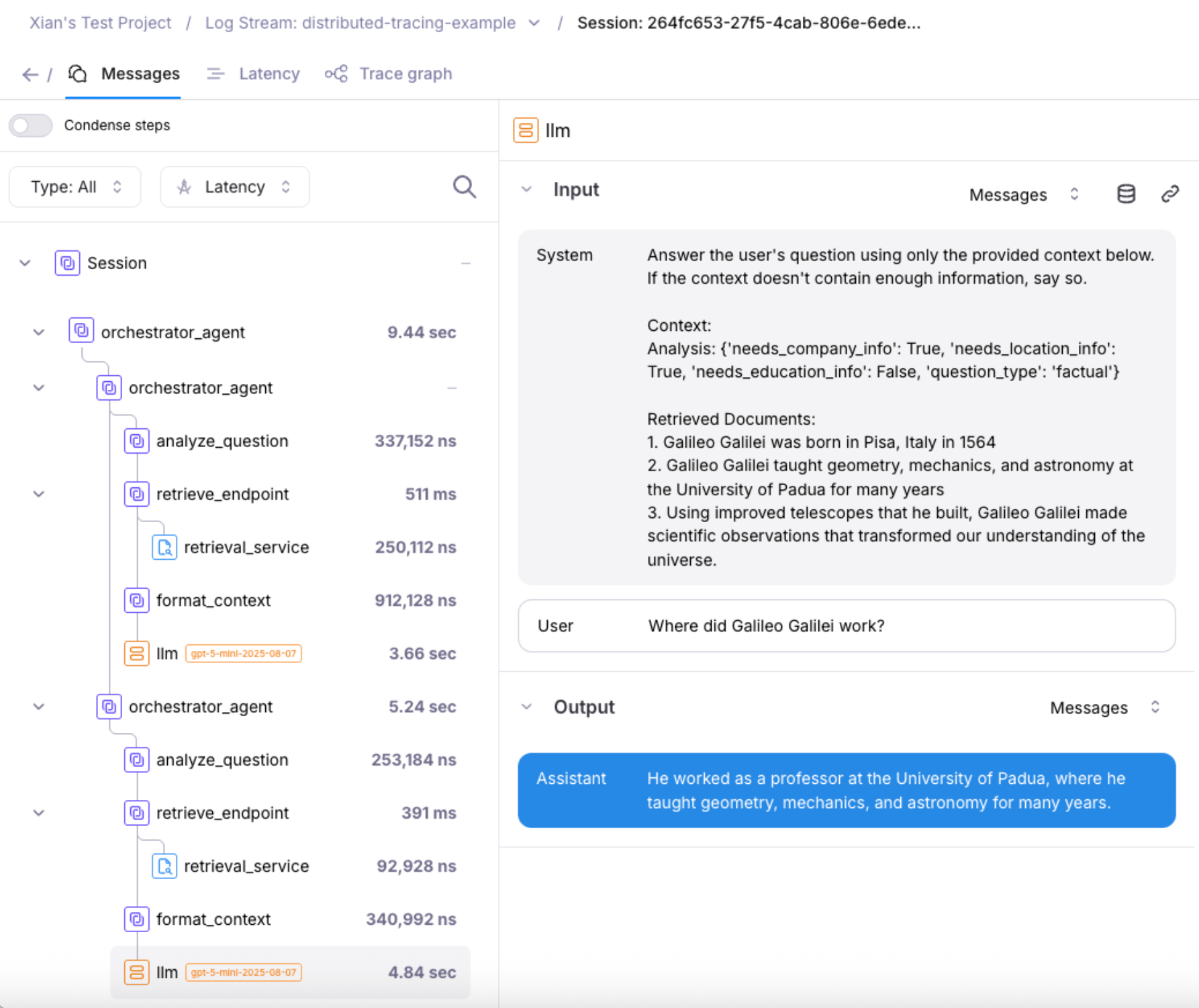Image resolution: width=1199 pixels, height=1008 pixels.
Task: Click the Session node icon
Action: coord(67,263)
